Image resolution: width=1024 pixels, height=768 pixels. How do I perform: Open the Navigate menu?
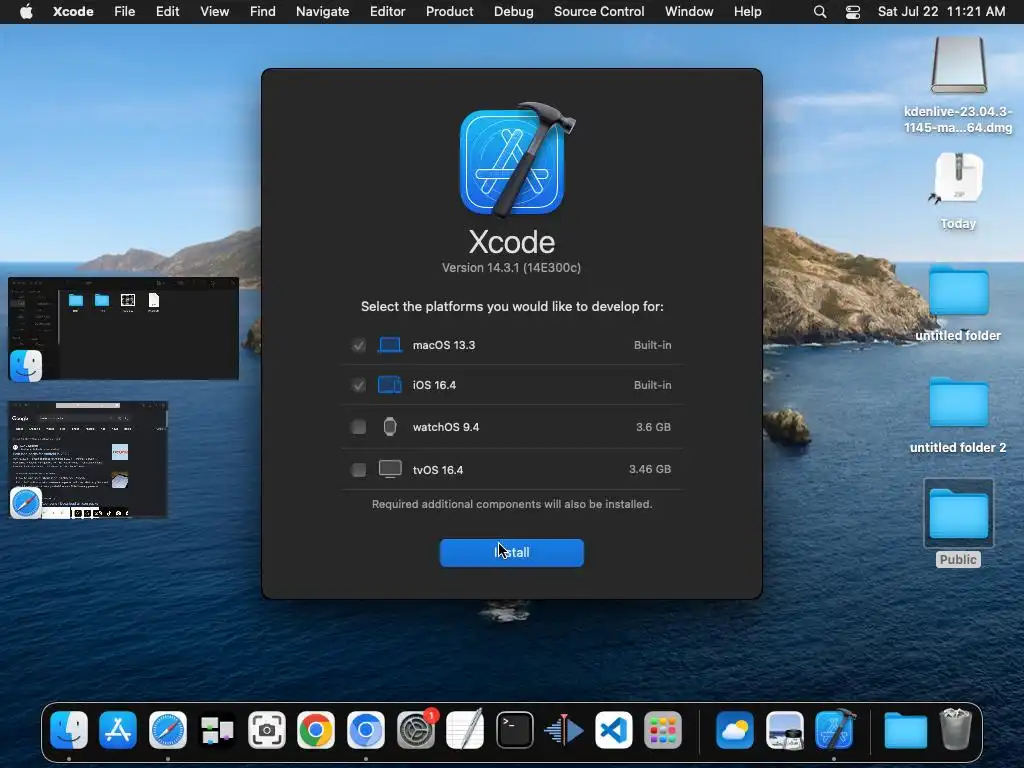[x=323, y=12]
